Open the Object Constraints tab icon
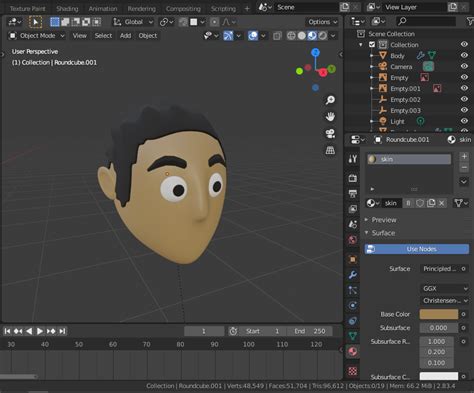Viewport: 474px width, 393px height. tap(353, 321)
